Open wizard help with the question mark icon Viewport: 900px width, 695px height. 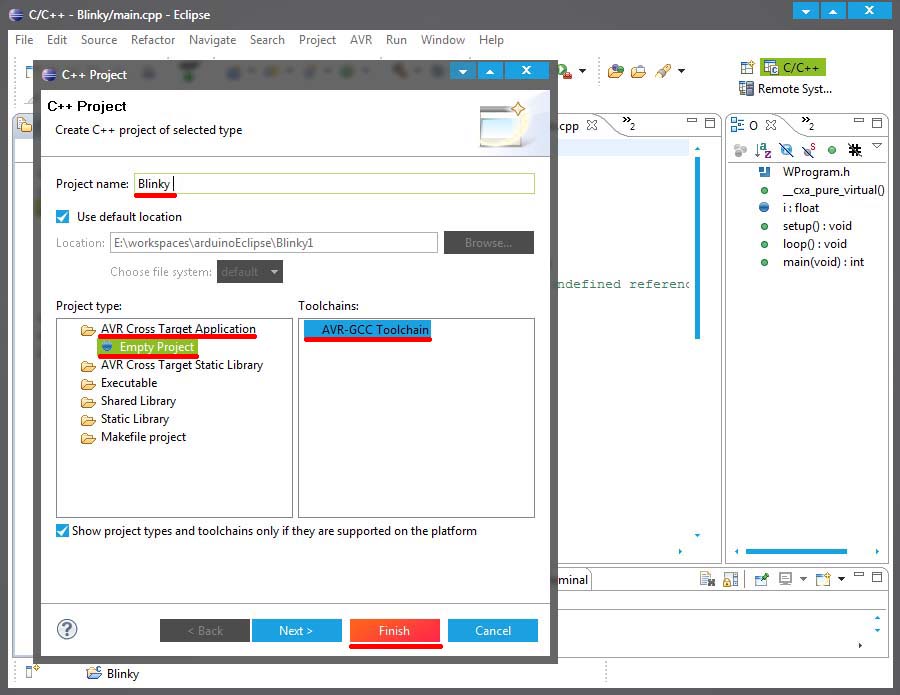tap(67, 630)
